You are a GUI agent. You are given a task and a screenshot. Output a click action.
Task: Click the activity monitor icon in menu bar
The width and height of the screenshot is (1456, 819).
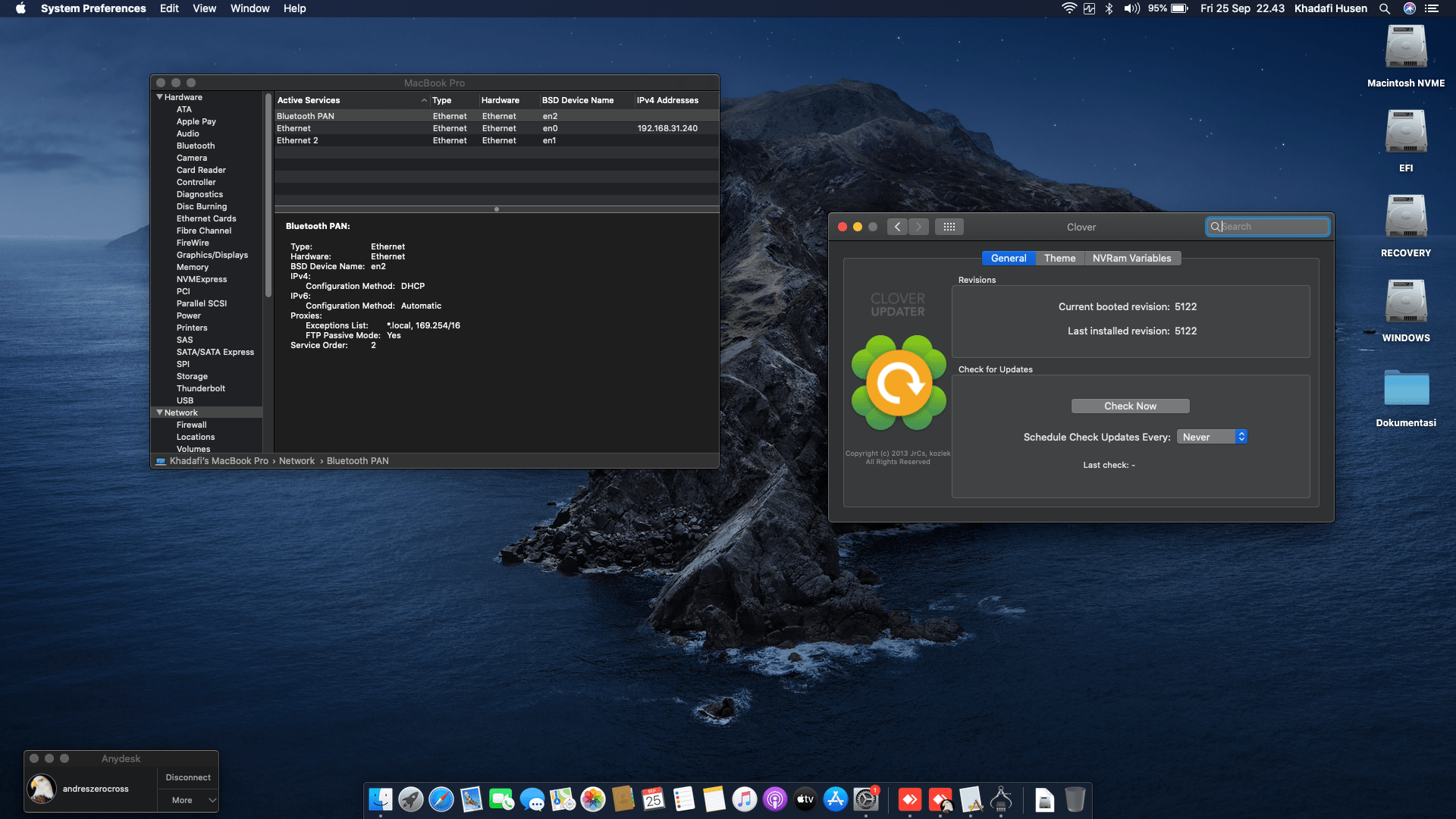click(x=1089, y=8)
